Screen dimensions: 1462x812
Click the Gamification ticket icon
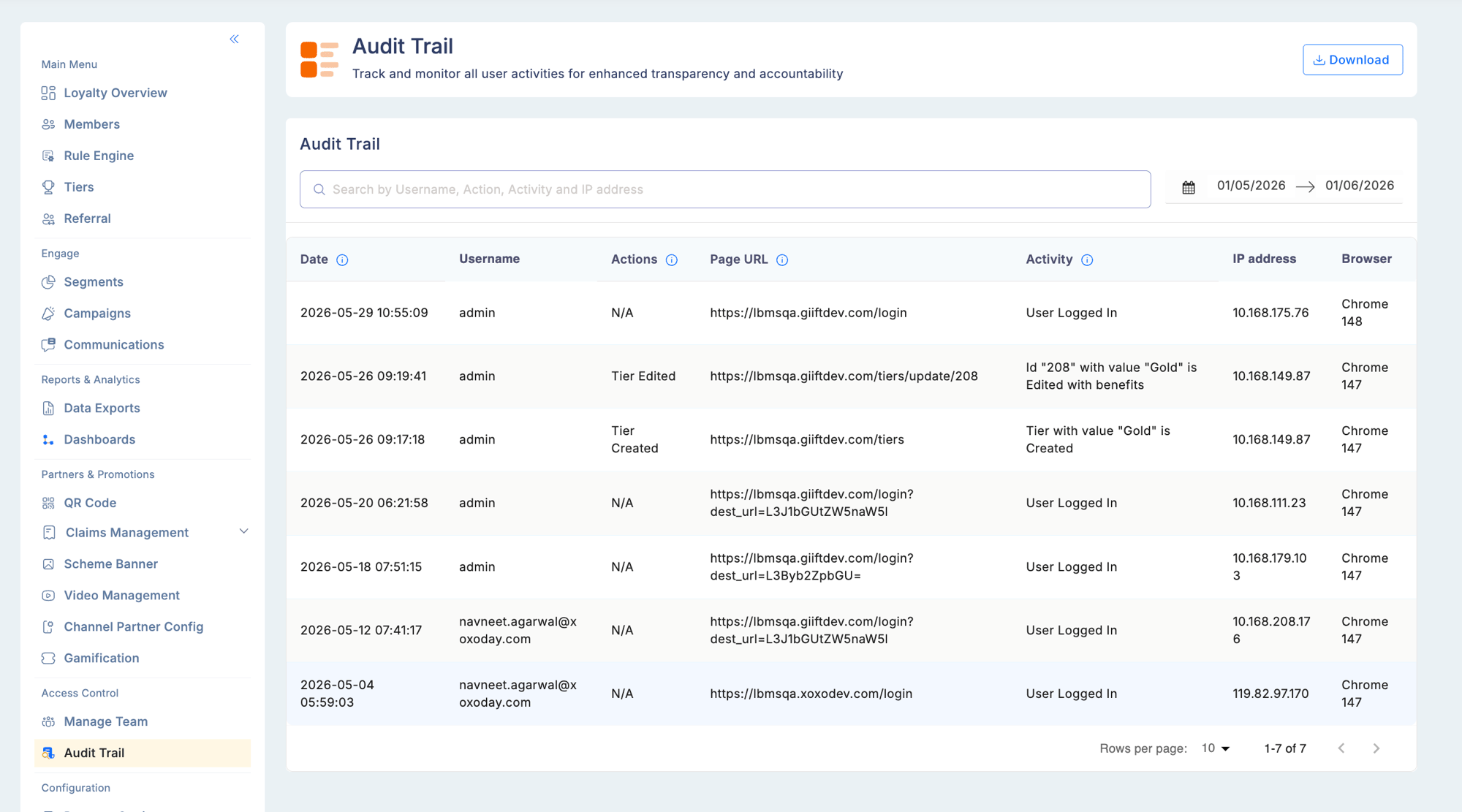(x=48, y=659)
